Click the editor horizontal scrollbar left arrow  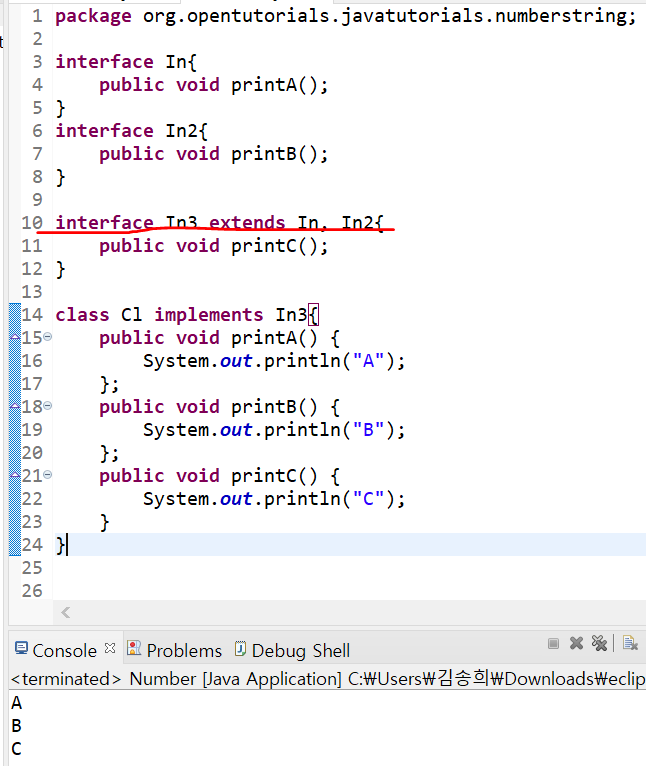click(66, 612)
